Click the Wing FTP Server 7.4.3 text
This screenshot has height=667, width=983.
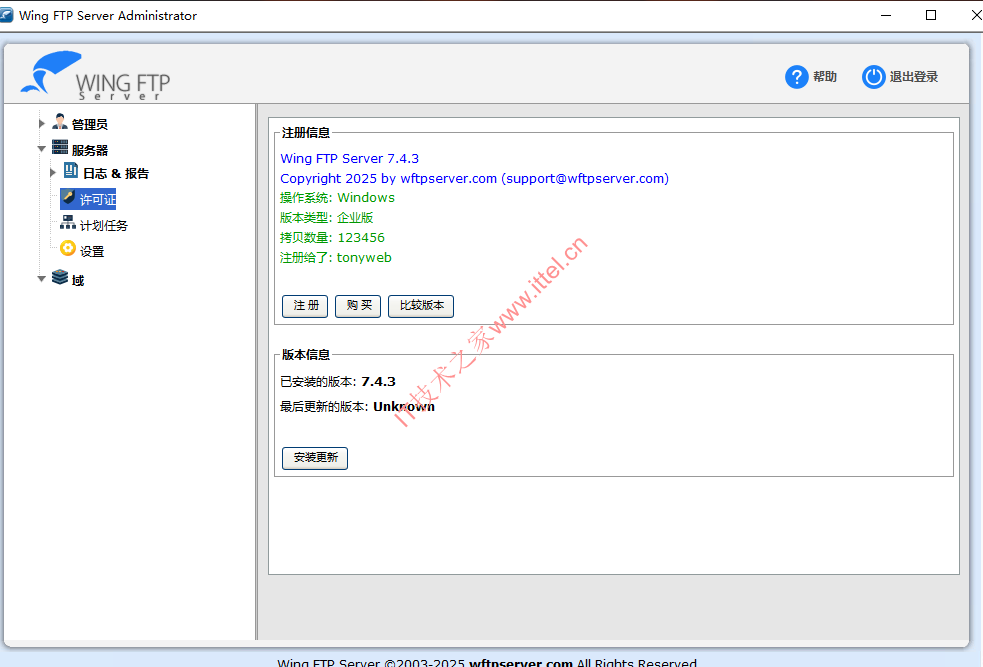click(349, 159)
